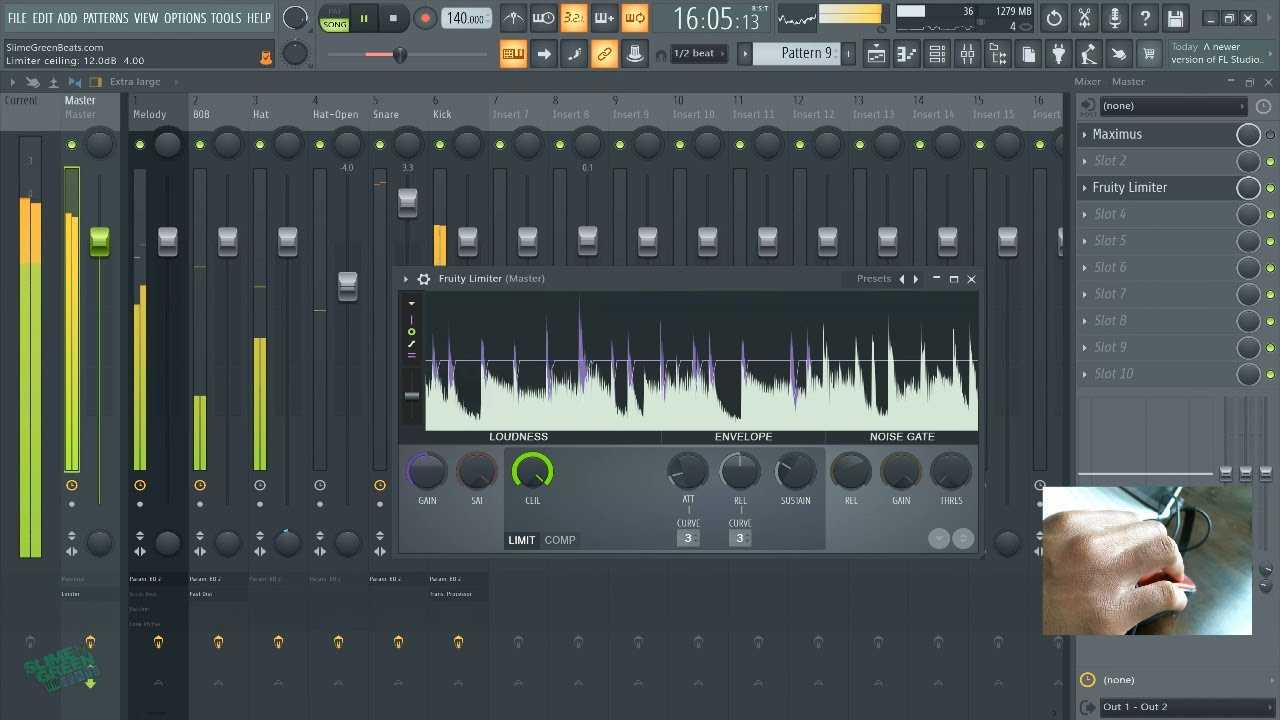Open Fruity Limiter display options dropdown arrow
This screenshot has height=720, width=1280.
pyautogui.click(x=411, y=303)
